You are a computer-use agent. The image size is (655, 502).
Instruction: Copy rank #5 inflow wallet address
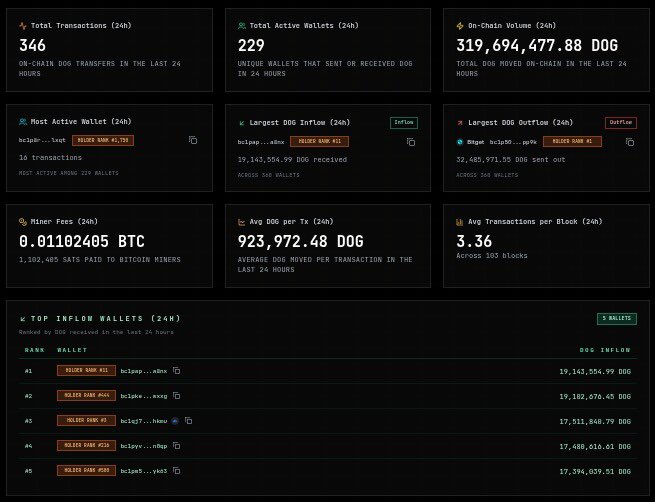tap(176, 470)
